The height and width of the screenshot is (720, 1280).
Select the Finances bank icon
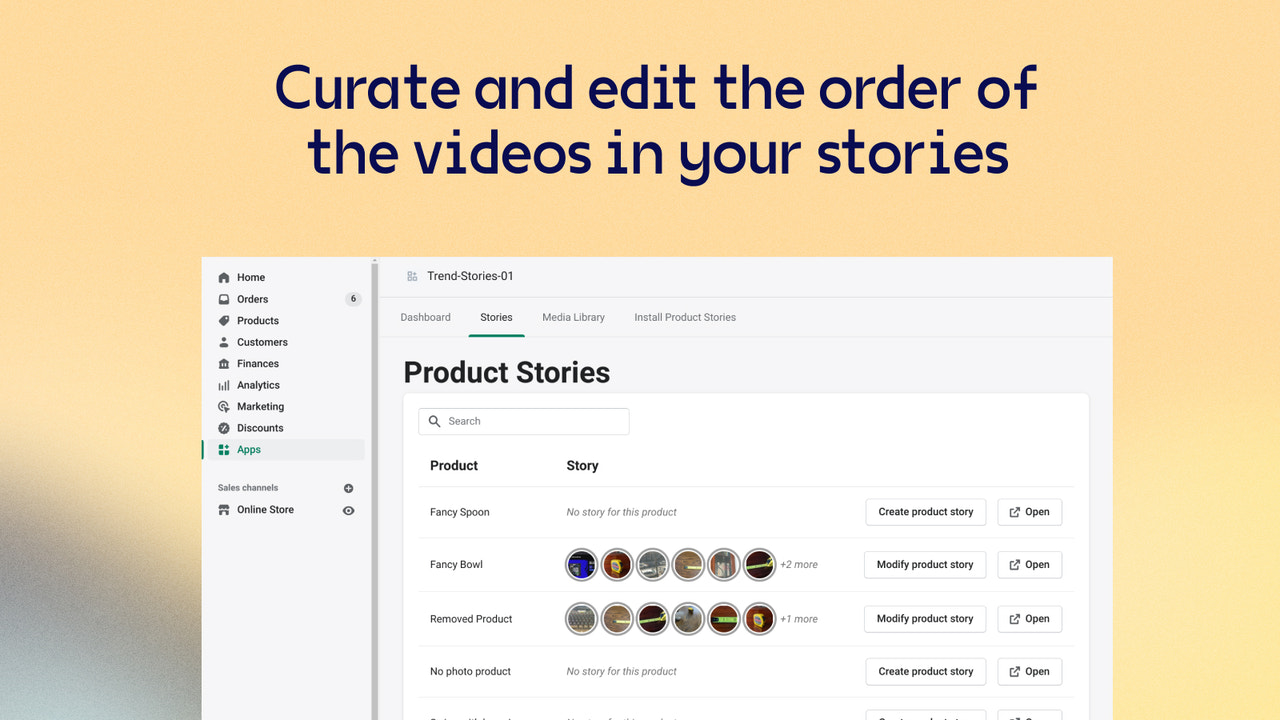point(225,363)
